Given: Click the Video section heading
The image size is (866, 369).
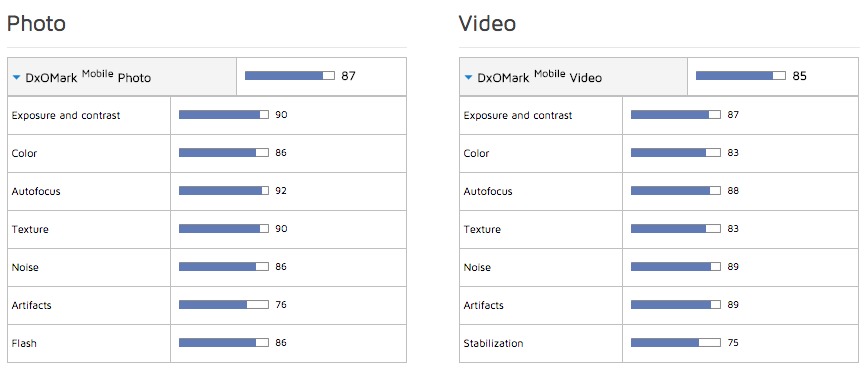Looking at the screenshot, I should coord(487,23).
